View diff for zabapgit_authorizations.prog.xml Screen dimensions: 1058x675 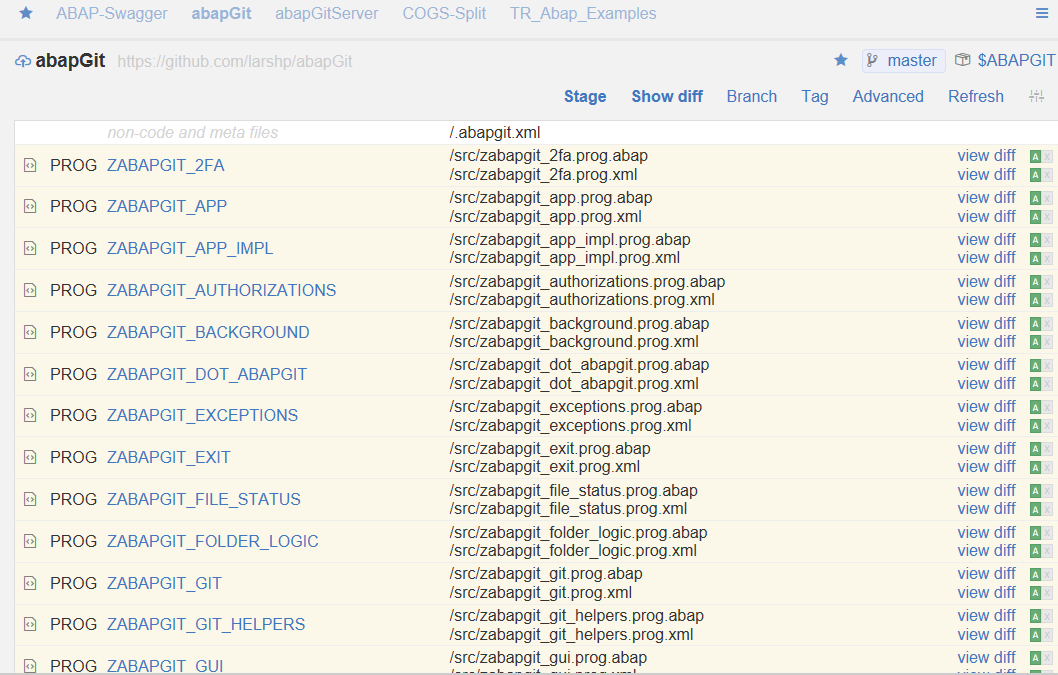(986, 300)
